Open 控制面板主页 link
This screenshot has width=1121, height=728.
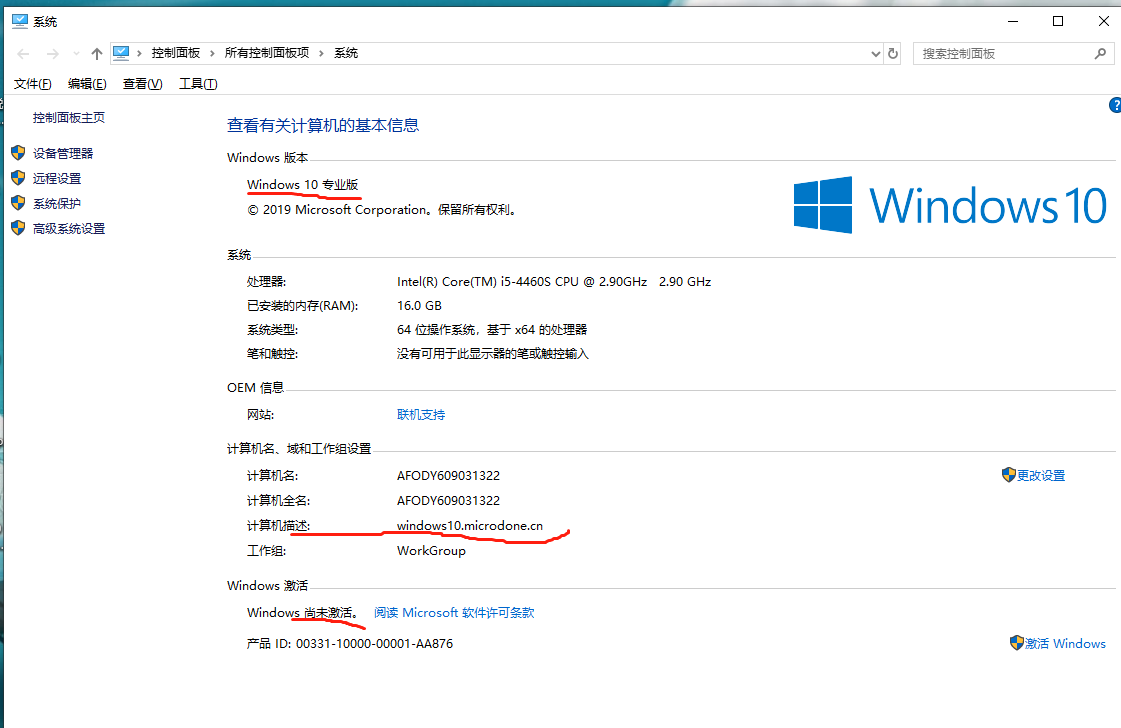69,117
